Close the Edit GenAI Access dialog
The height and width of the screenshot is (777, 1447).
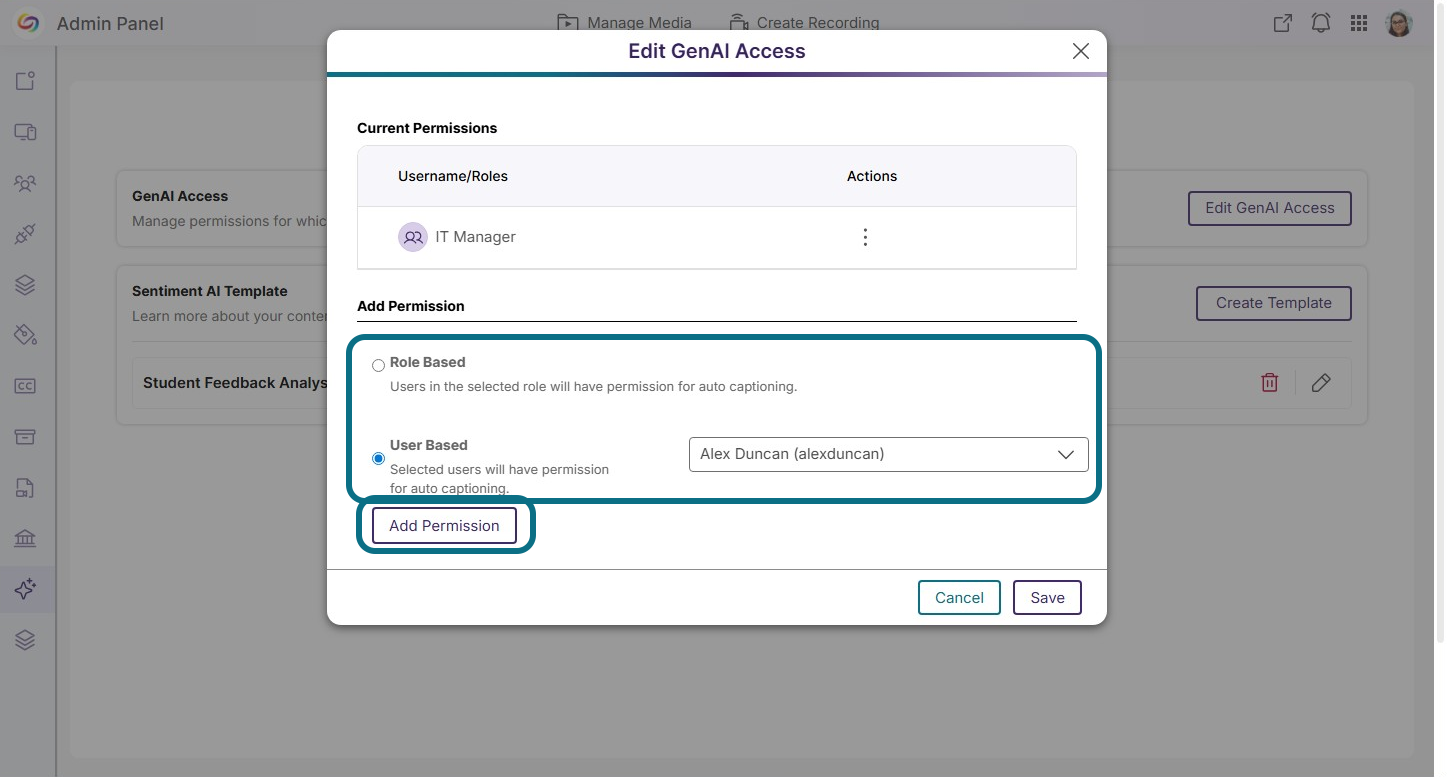(1081, 51)
